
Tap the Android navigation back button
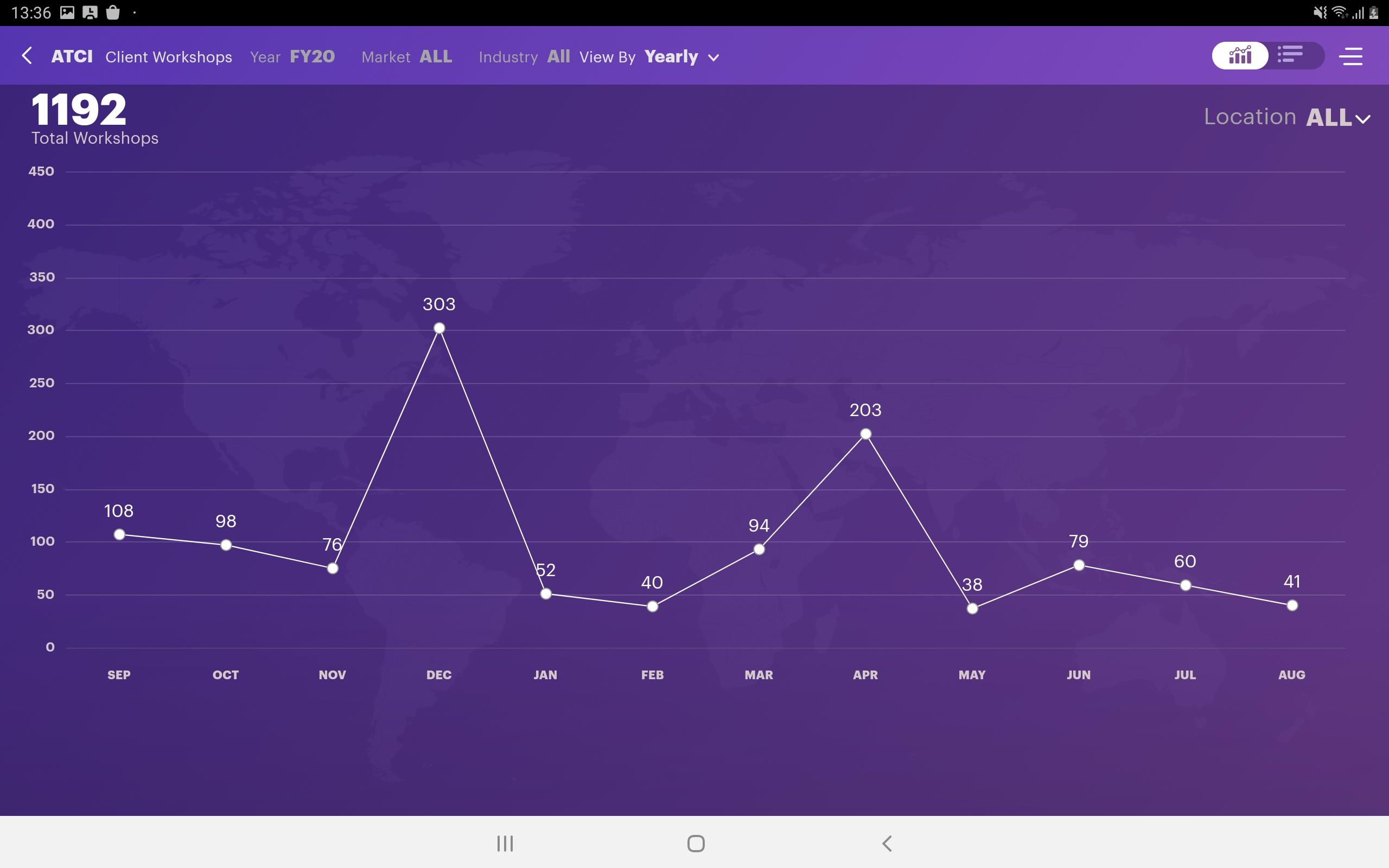point(887,843)
